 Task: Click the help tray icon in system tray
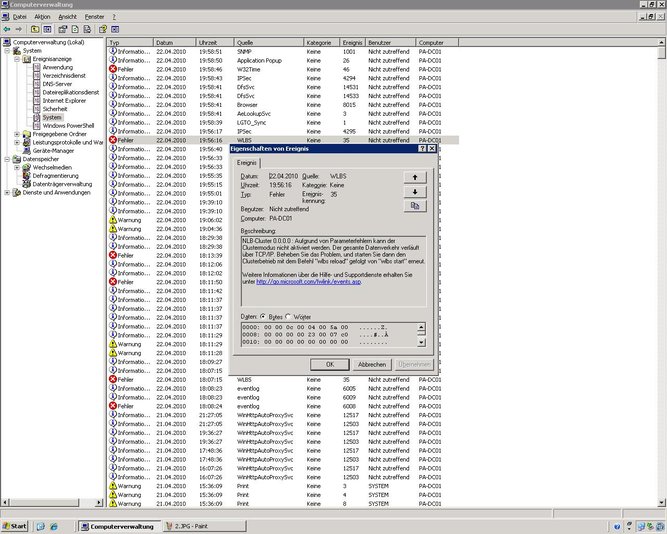pos(617,527)
